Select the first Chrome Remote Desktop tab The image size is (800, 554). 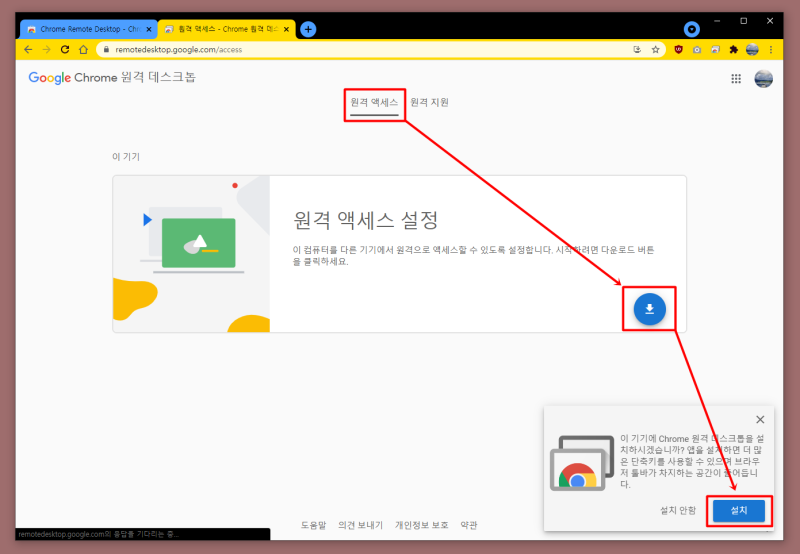pos(88,29)
